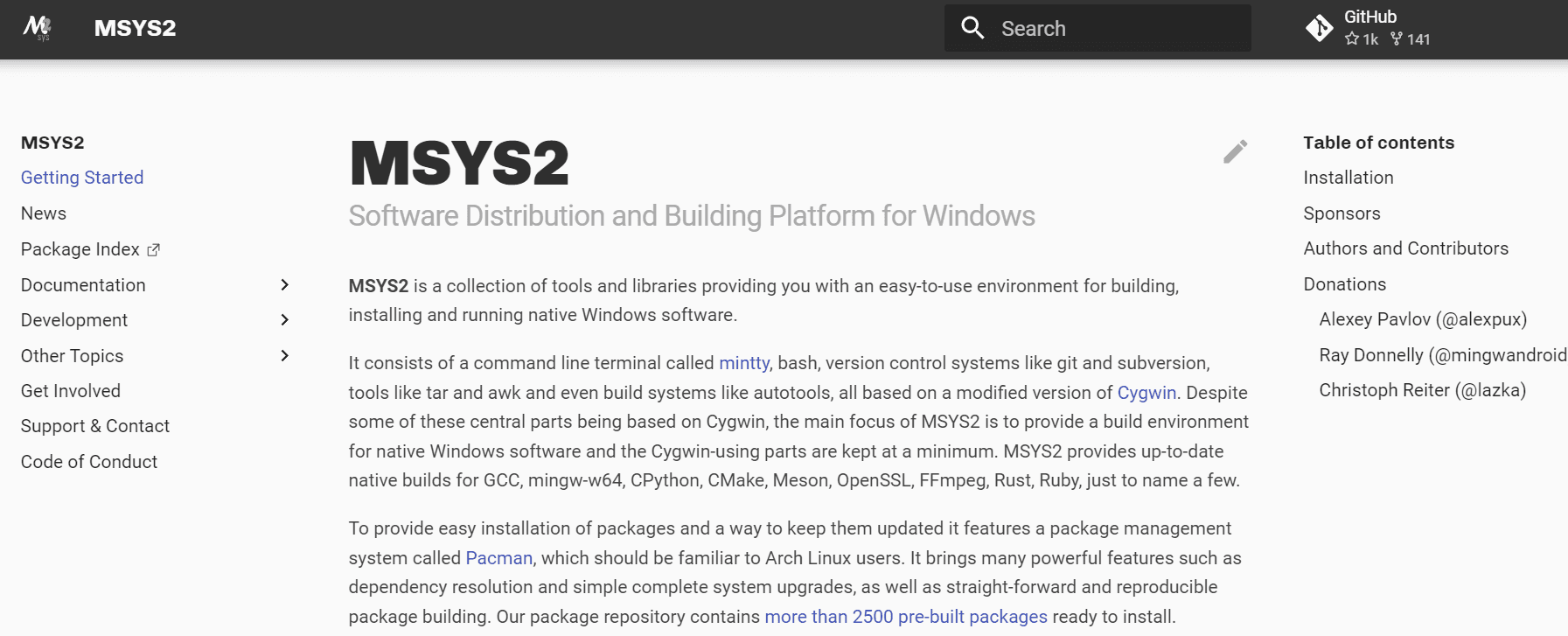Image resolution: width=1568 pixels, height=636 pixels.
Task: Expand the Other Topics section chevron
Action: pyautogui.click(x=284, y=356)
